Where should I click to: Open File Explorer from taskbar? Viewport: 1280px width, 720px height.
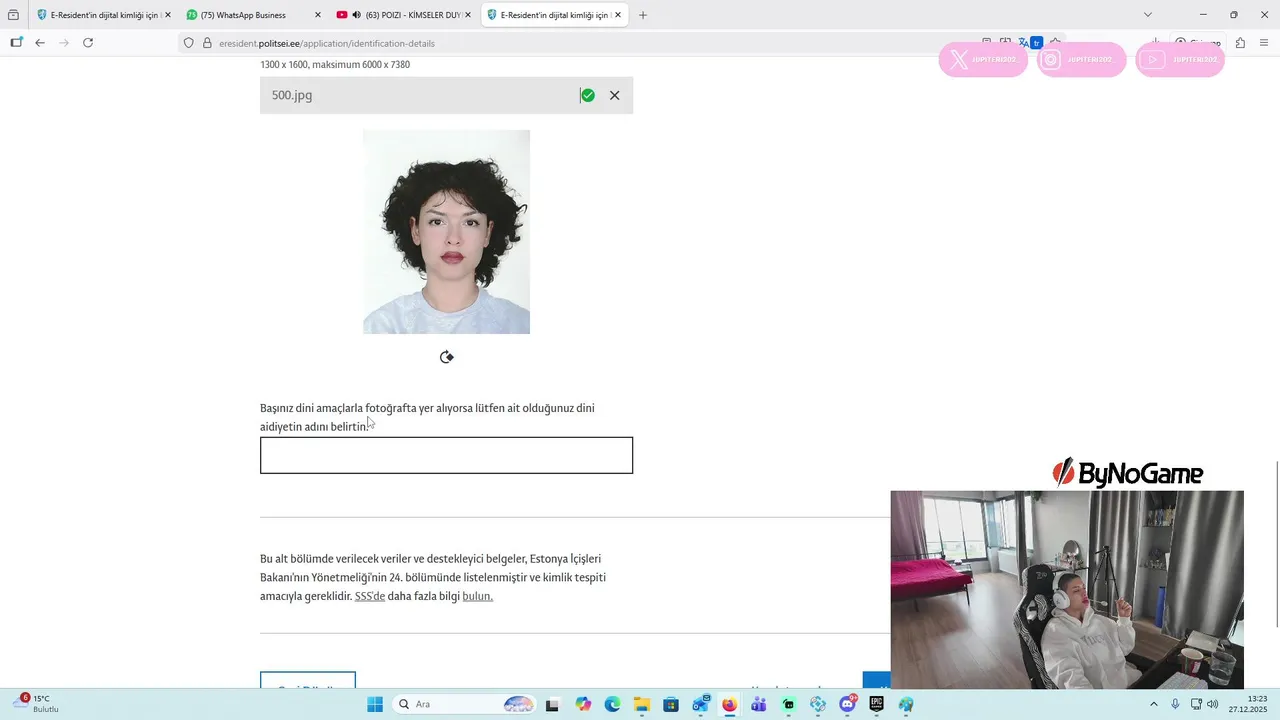point(642,704)
